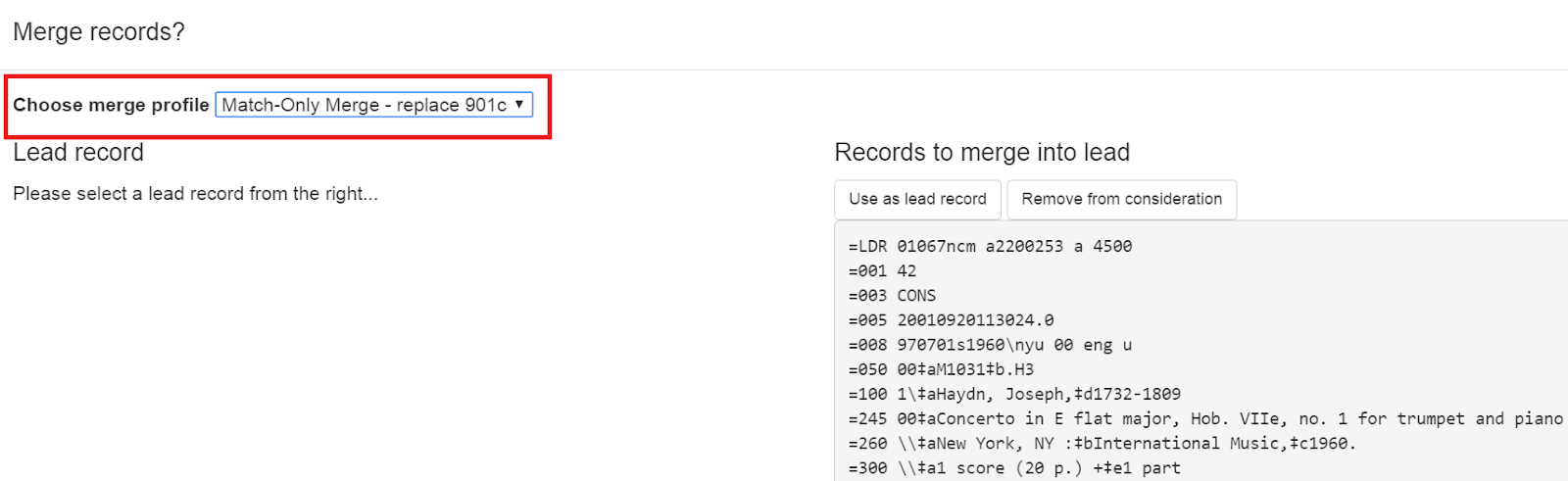Click the merge profile dropdown arrow

click(519, 104)
